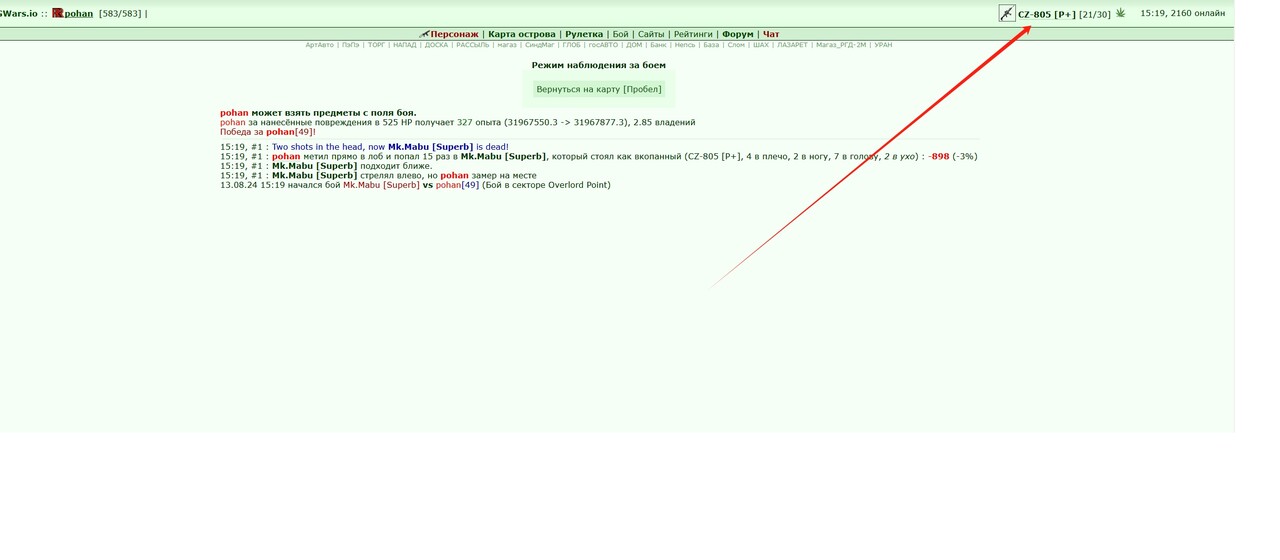Open the СиндМаг shortcut link
Viewport: 1280px width, 560px height.
pyautogui.click(x=539, y=45)
